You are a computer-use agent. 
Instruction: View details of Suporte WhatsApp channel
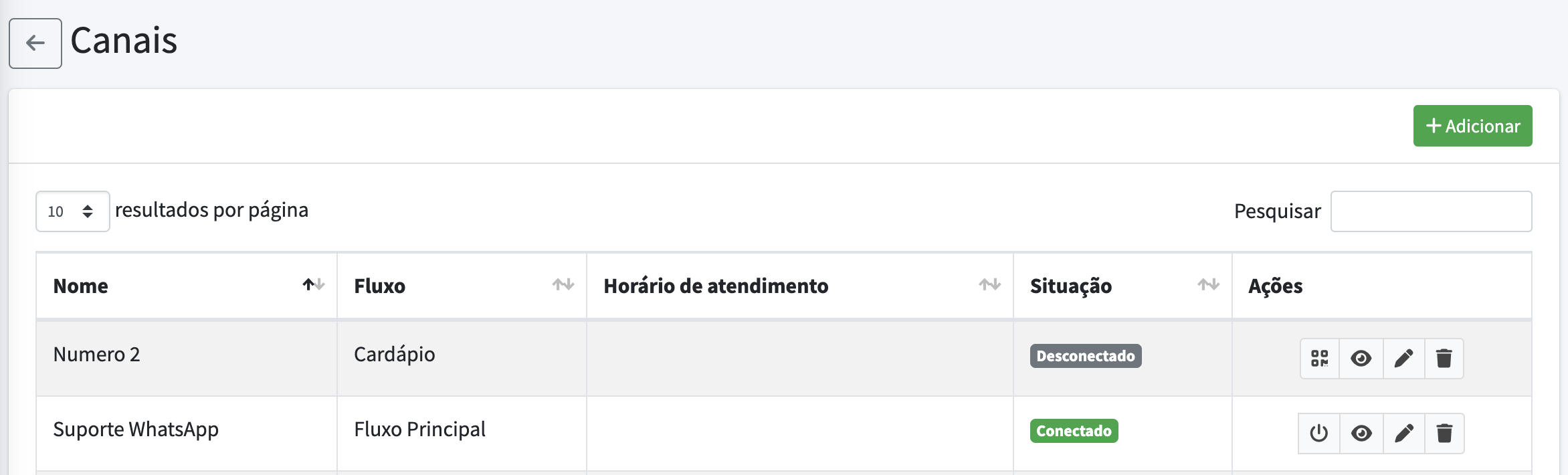[x=1361, y=434]
